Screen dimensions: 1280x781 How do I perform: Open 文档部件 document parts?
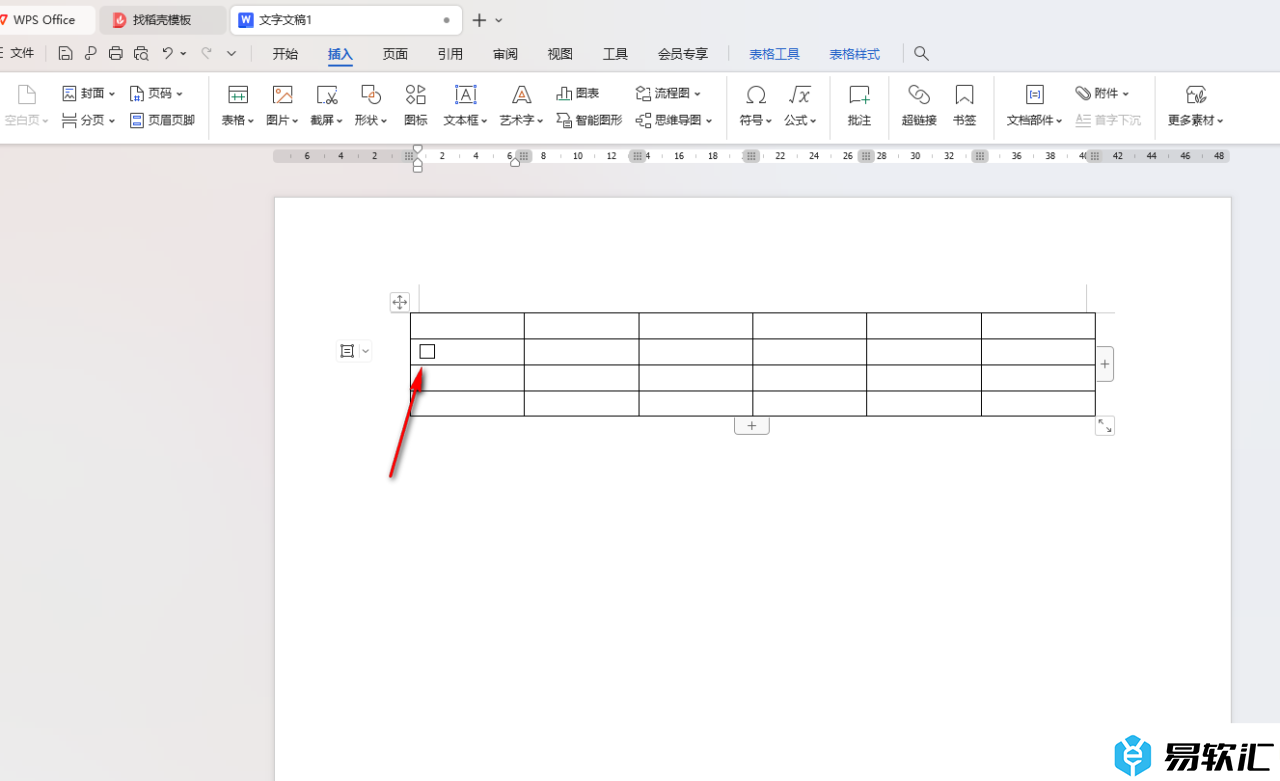click(x=1035, y=106)
